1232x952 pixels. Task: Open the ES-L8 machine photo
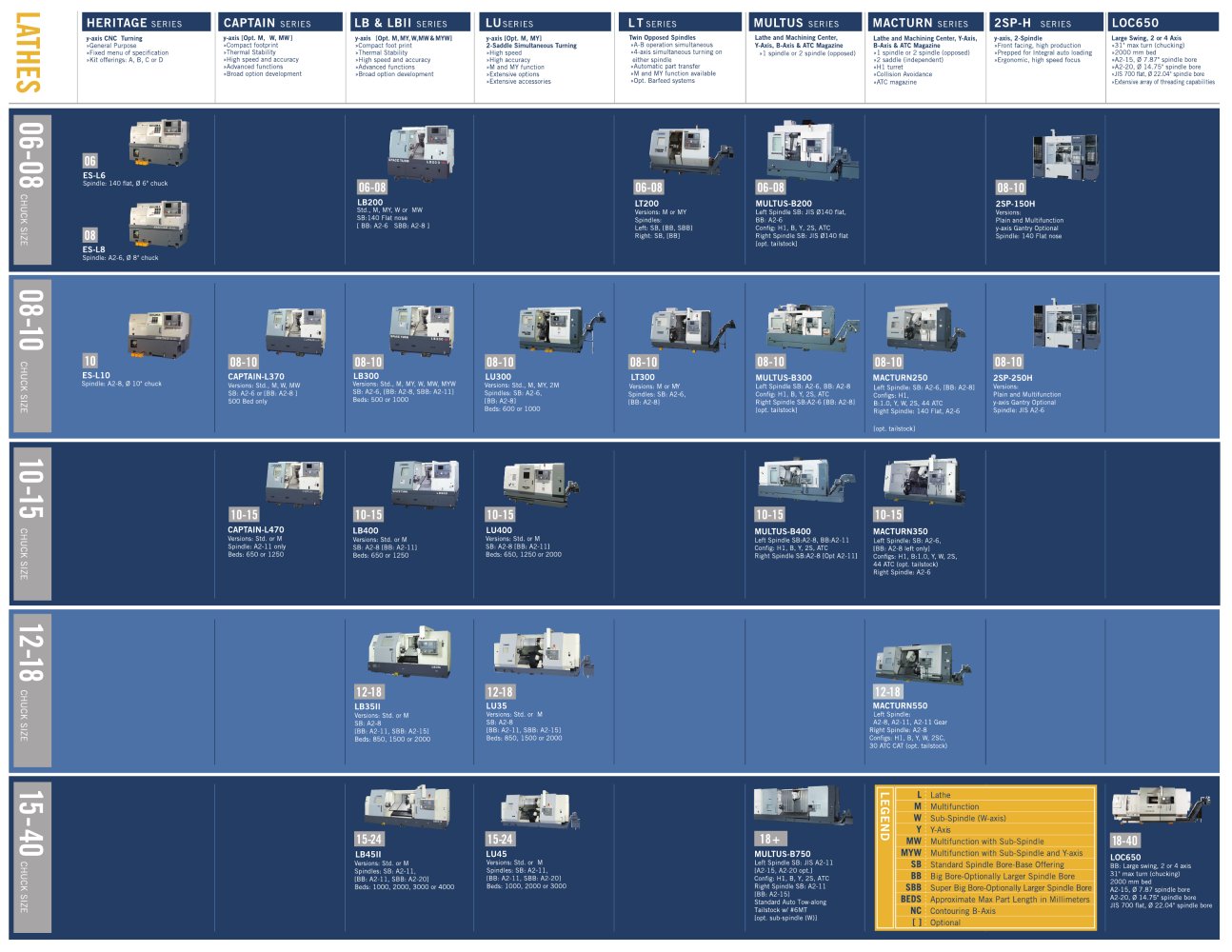coord(159,224)
